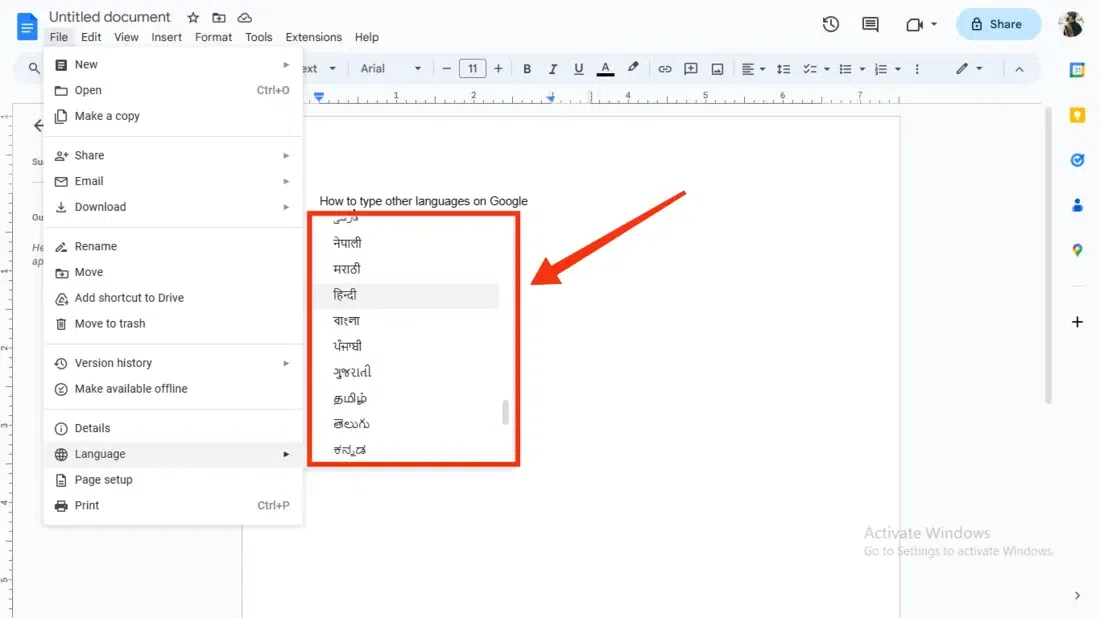Open the Contacts side panel
This screenshot has width=1100, height=618.
click(1077, 206)
